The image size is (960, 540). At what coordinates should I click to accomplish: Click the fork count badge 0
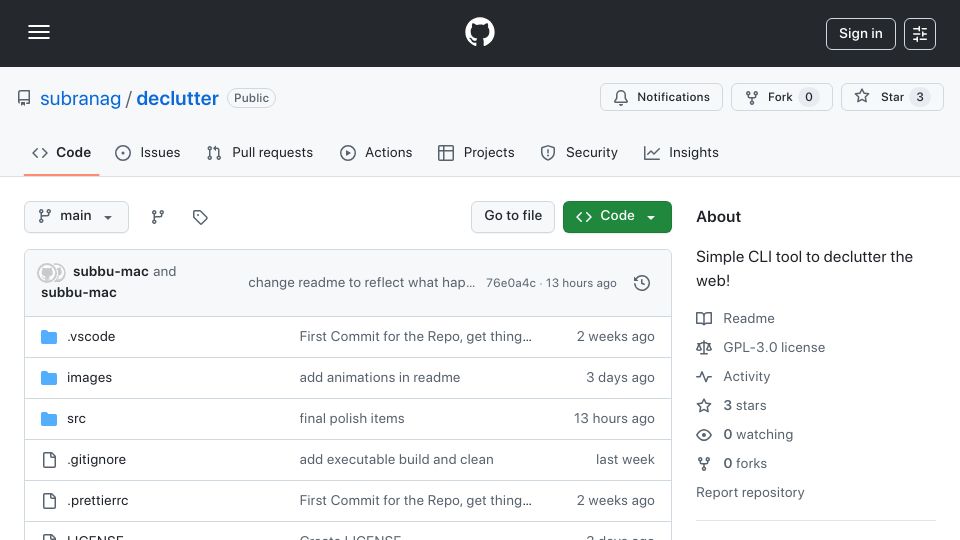809,97
